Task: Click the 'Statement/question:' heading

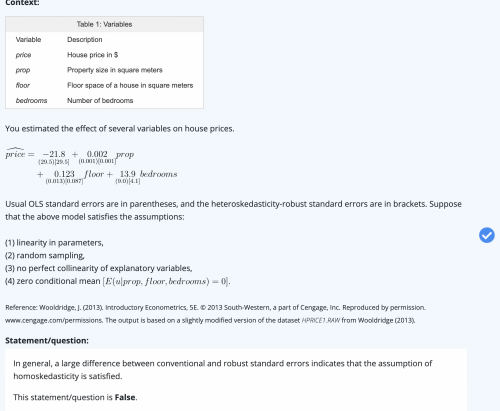Action: pos(47,341)
